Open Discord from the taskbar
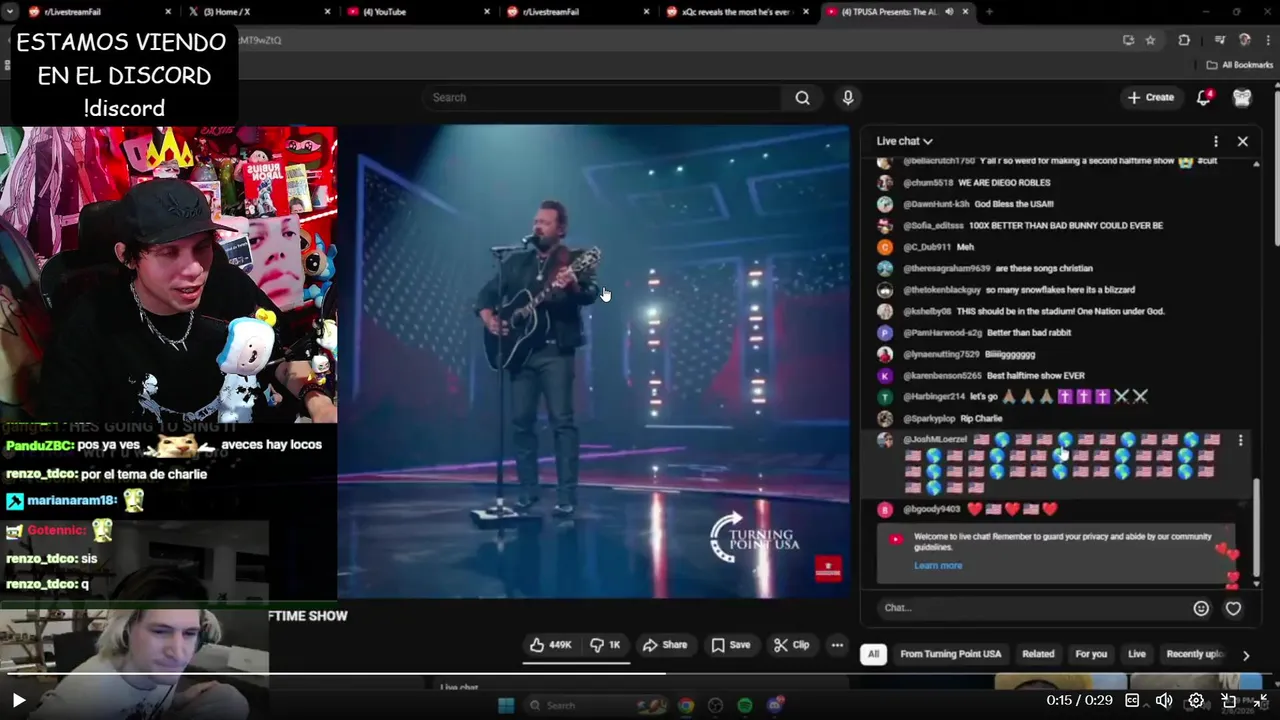 pos(775,706)
